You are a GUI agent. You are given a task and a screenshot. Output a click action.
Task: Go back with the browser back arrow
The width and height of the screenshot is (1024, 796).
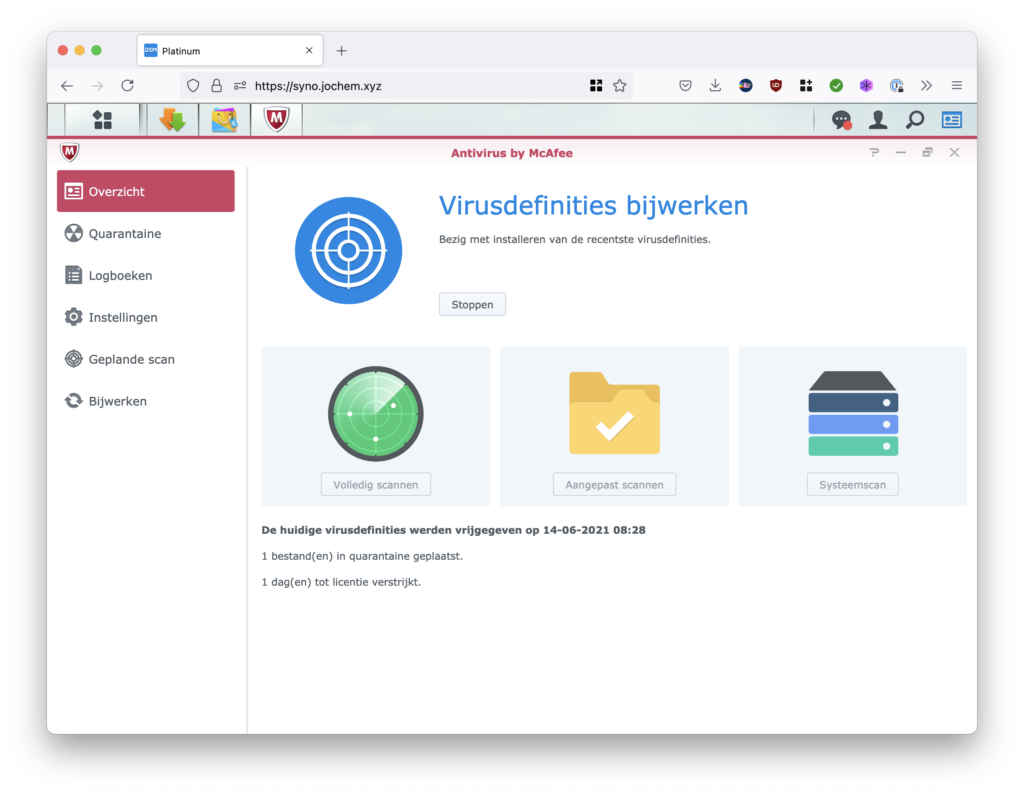(67, 86)
